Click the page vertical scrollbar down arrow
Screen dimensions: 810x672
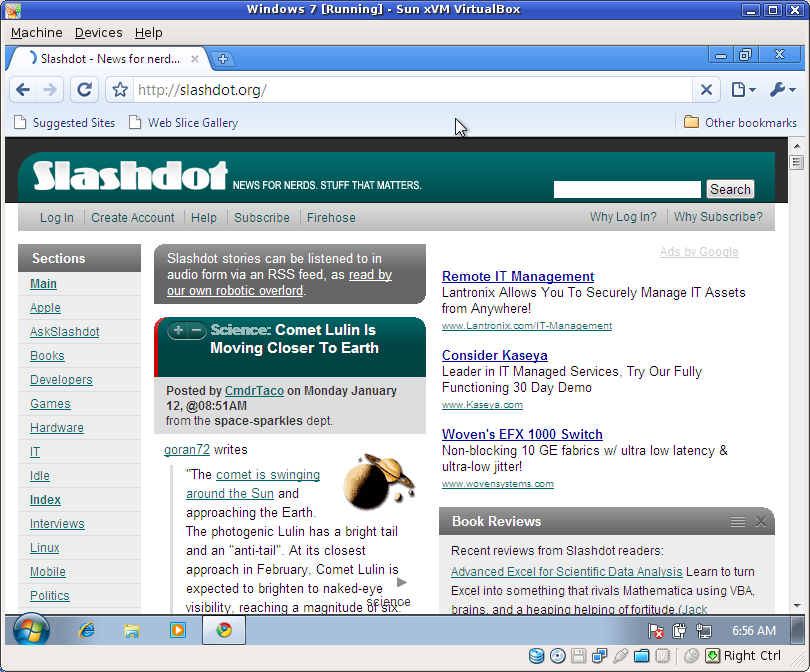point(797,605)
